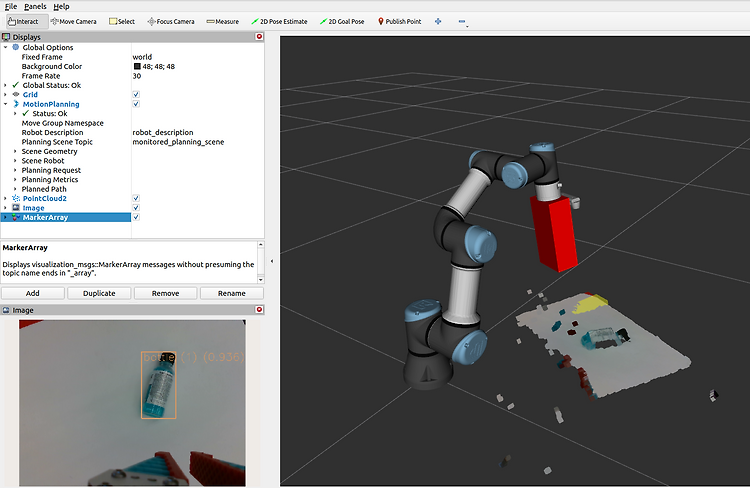The height and width of the screenshot is (488, 750).
Task: Click the Image display icon
Action: [x=16, y=208]
